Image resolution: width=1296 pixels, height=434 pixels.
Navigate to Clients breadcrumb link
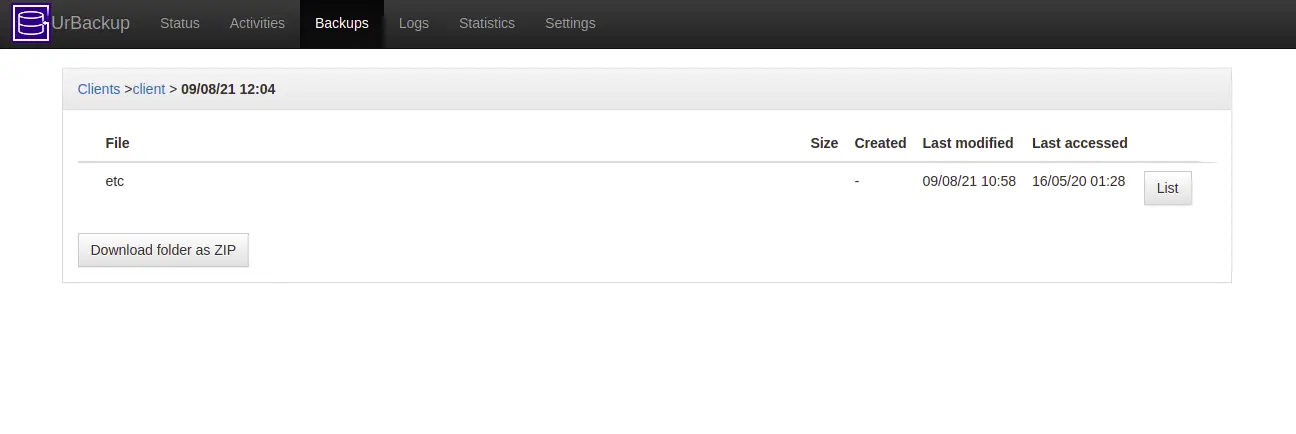point(99,89)
